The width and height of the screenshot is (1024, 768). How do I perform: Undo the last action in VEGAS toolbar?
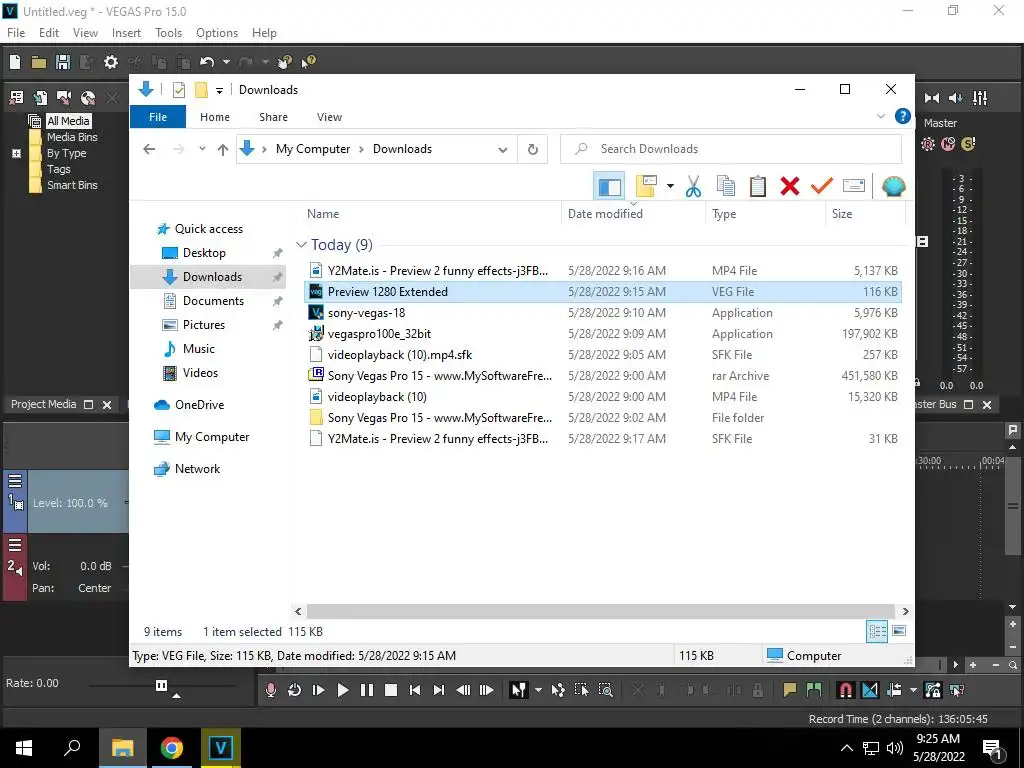tap(207, 62)
